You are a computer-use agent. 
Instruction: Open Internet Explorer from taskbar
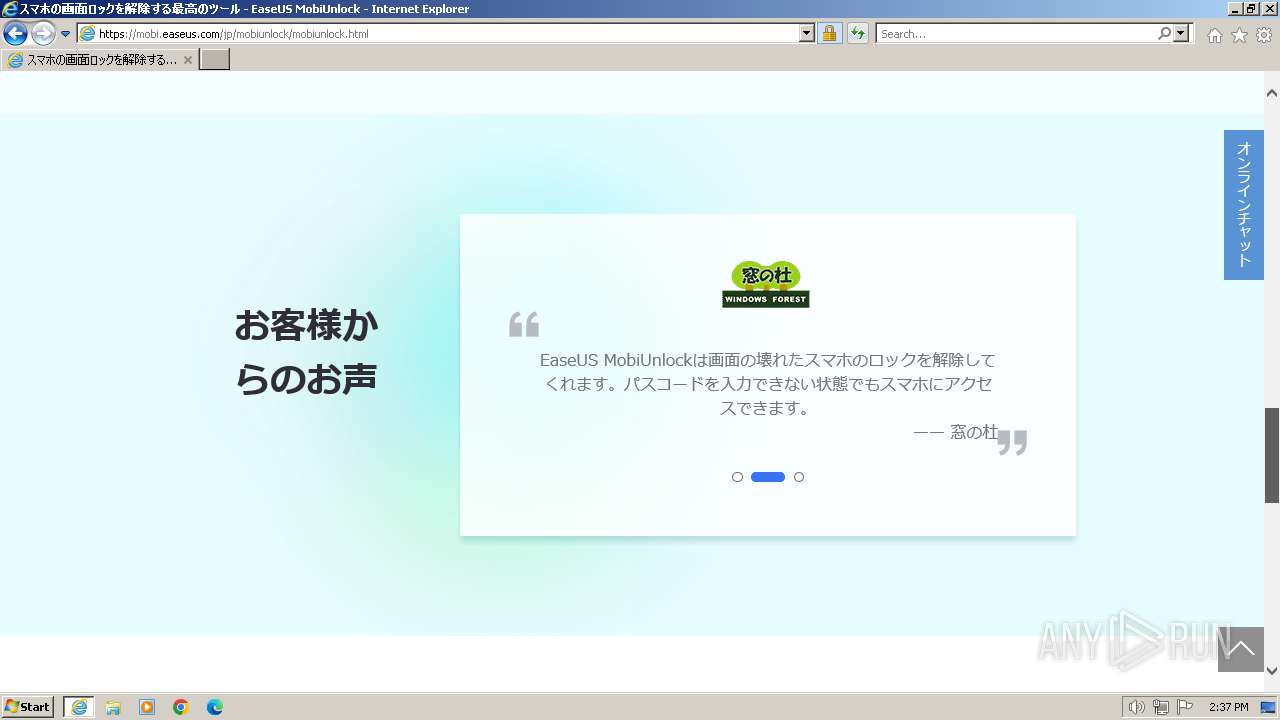pyautogui.click(x=79, y=707)
